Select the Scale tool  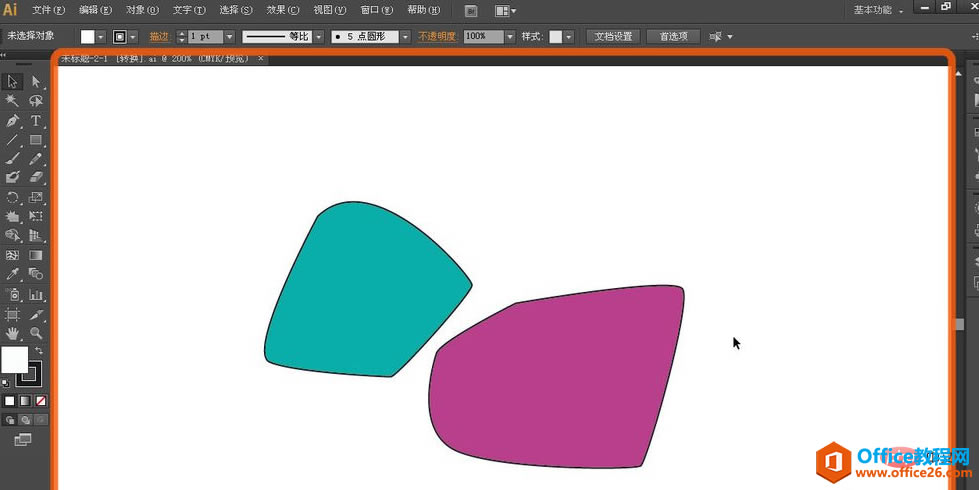(36, 198)
